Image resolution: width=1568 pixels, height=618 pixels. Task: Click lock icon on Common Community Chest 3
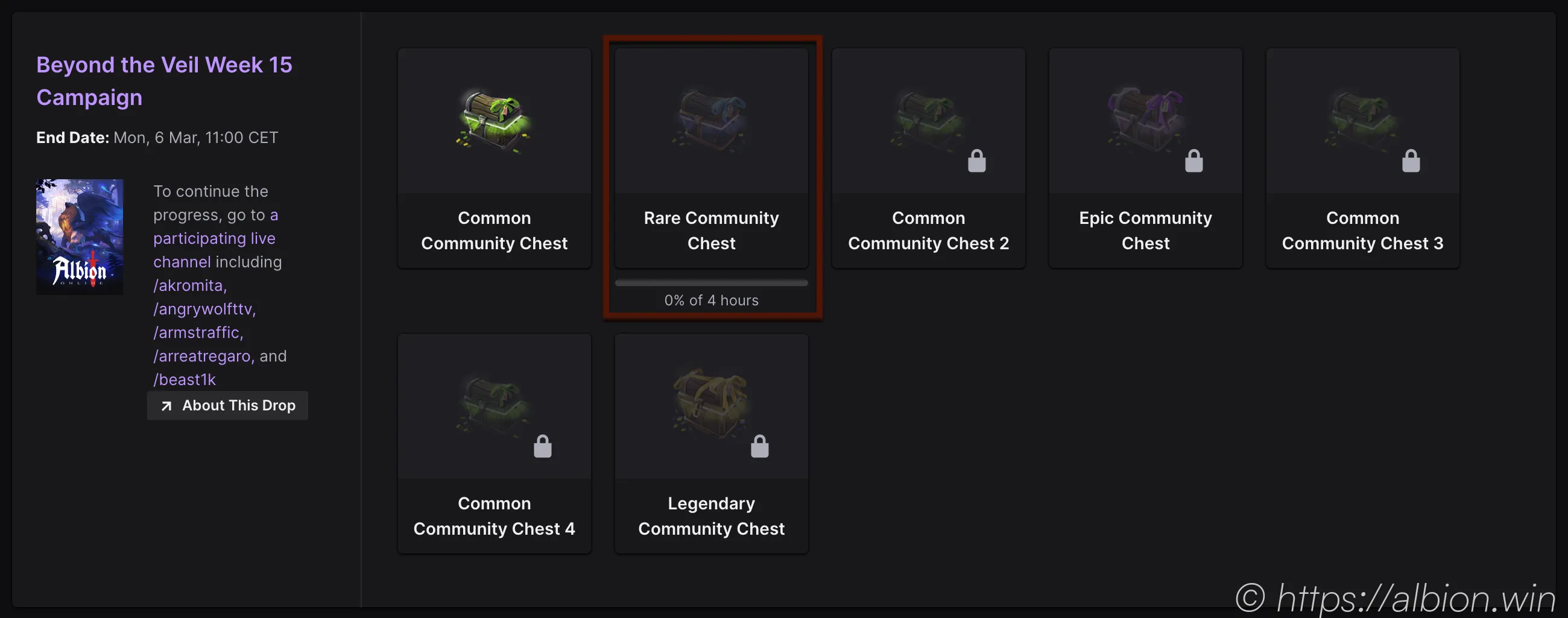click(x=1411, y=161)
